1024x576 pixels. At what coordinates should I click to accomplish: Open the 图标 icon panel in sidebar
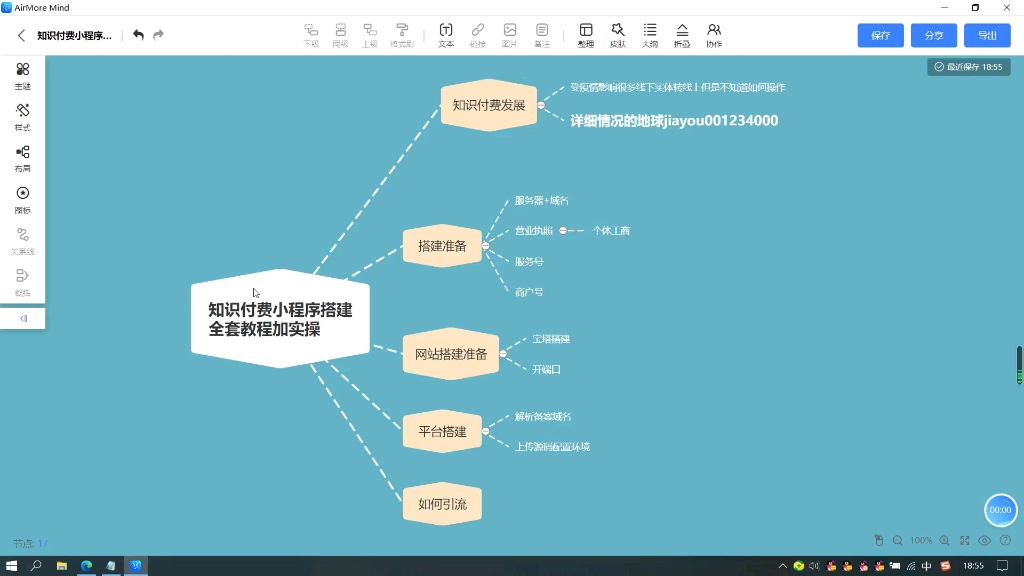click(22, 200)
